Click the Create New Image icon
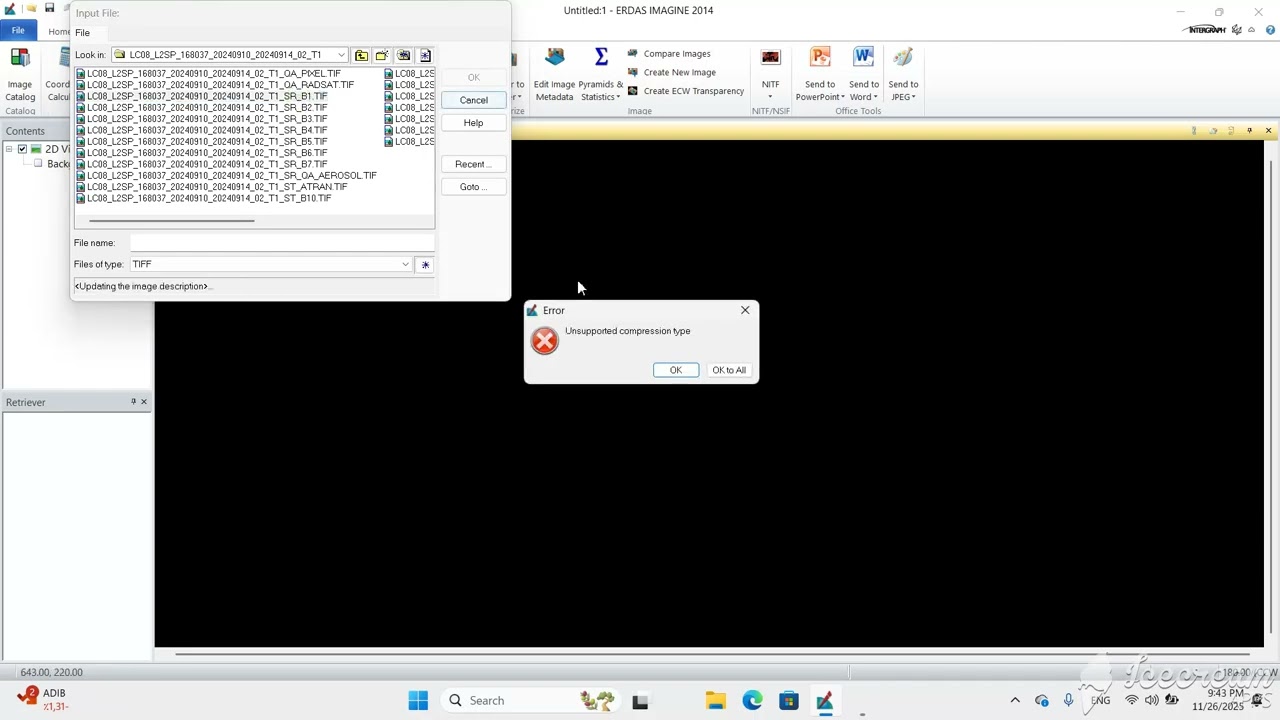 632,72
